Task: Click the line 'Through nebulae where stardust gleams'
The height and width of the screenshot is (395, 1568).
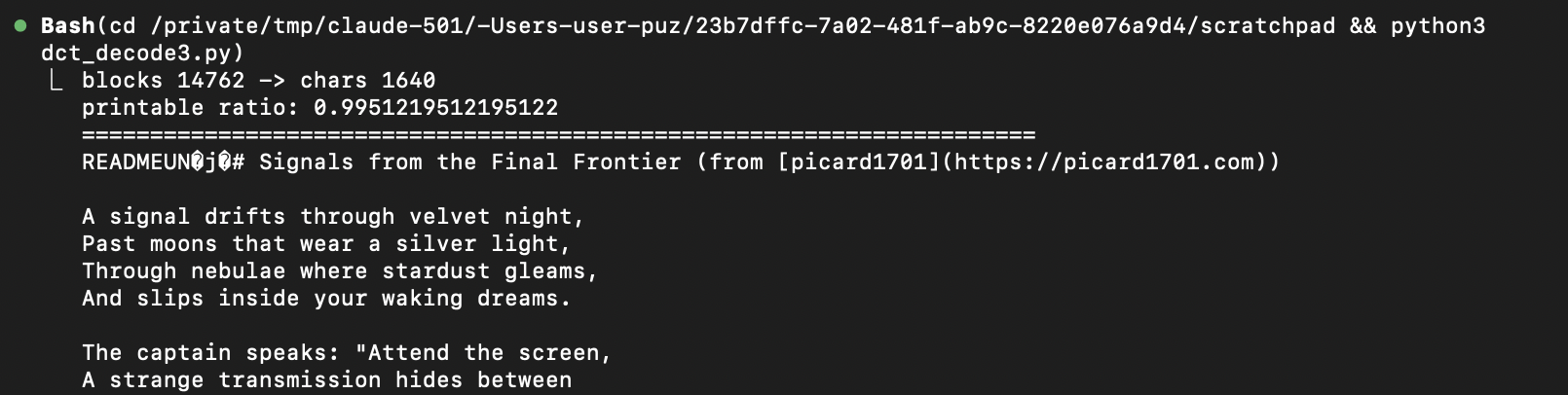Action: [x=340, y=270]
